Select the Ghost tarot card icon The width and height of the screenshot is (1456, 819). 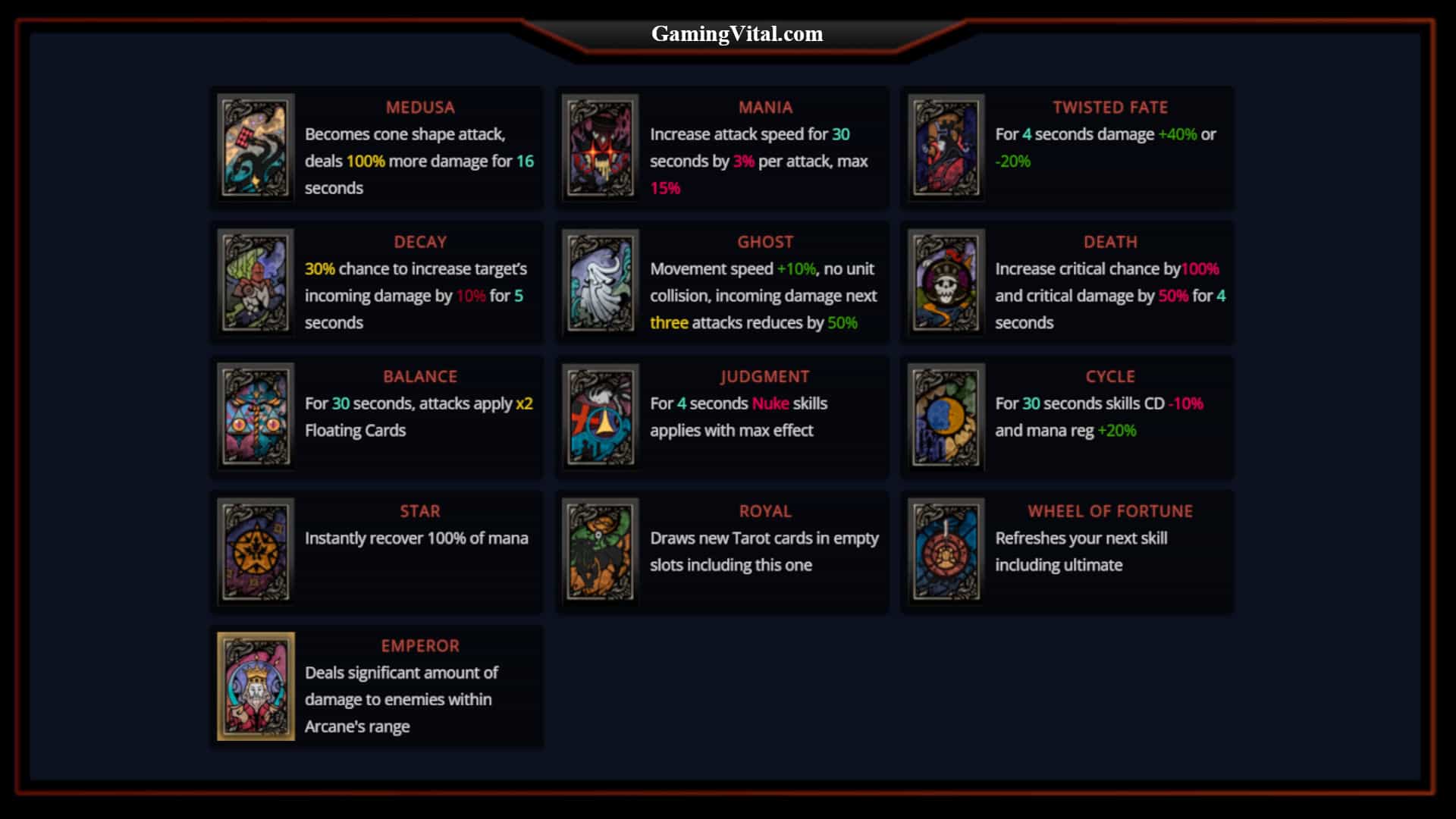pyautogui.click(x=598, y=280)
